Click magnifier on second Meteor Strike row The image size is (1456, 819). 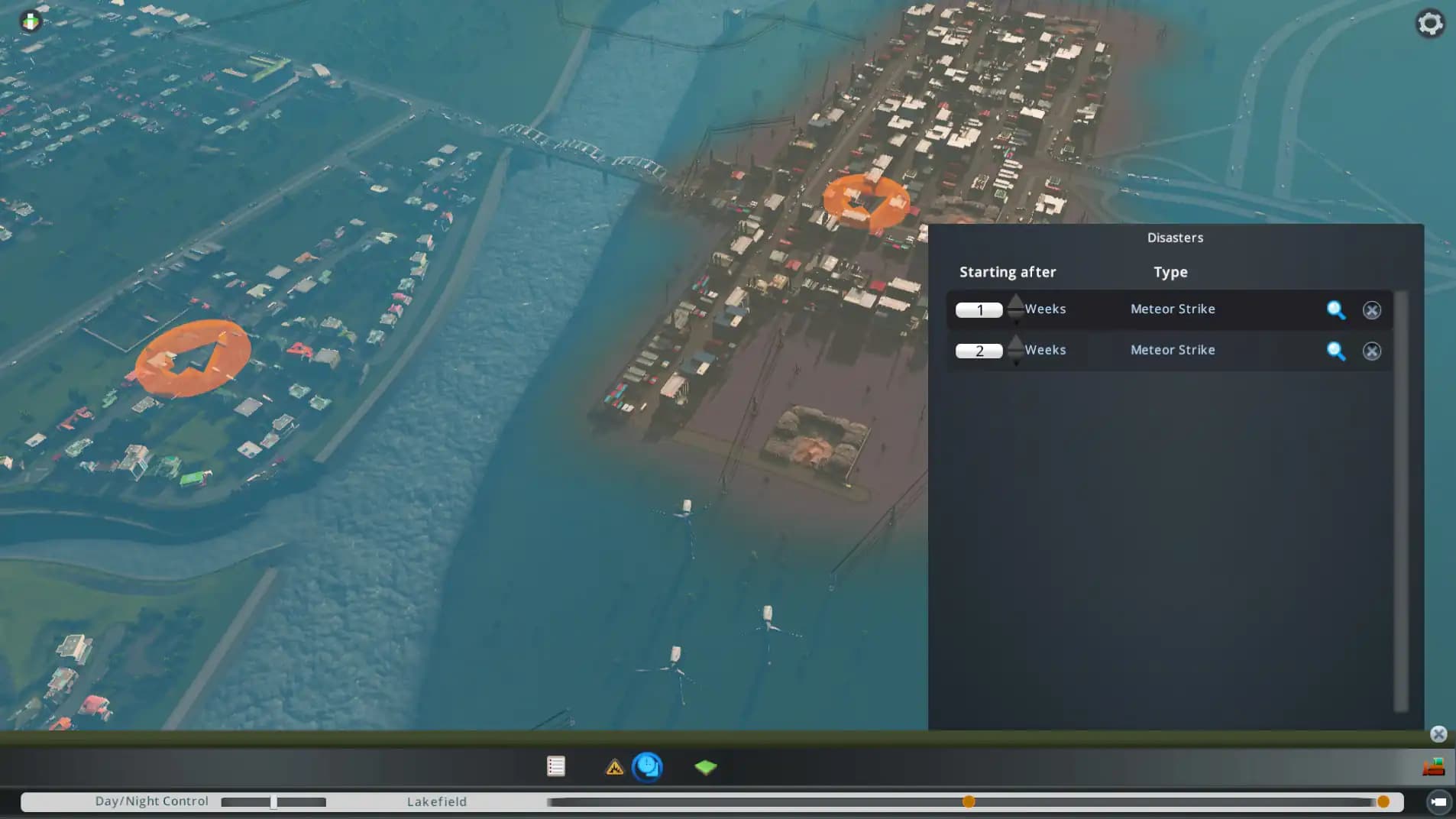(x=1335, y=351)
